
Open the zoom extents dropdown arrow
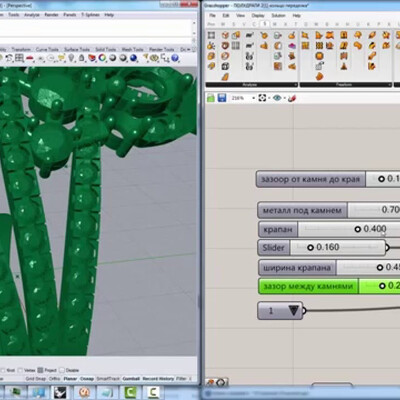tap(269, 98)
